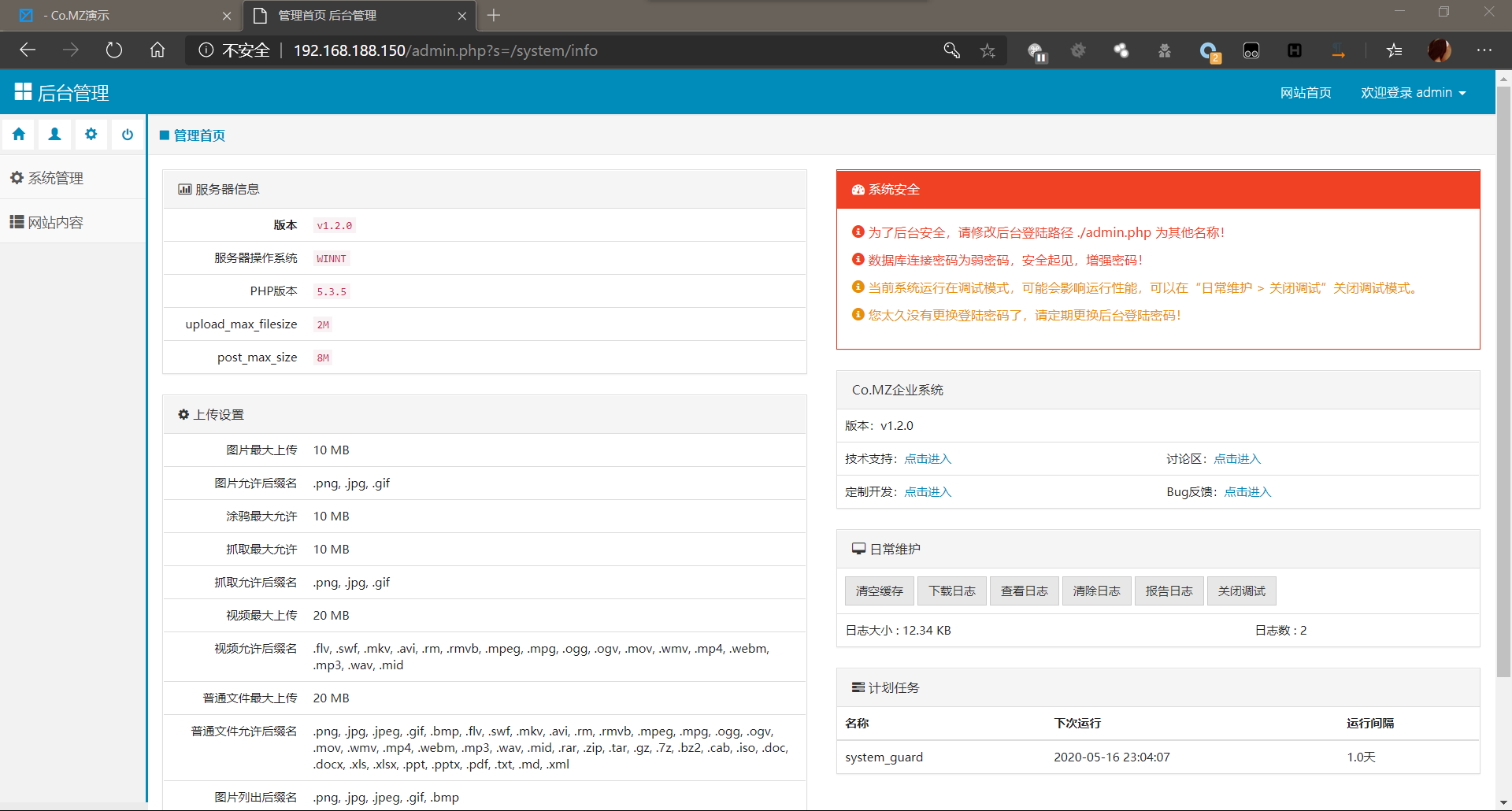Click the blue extension icon with badge 2

(1209, 52)
